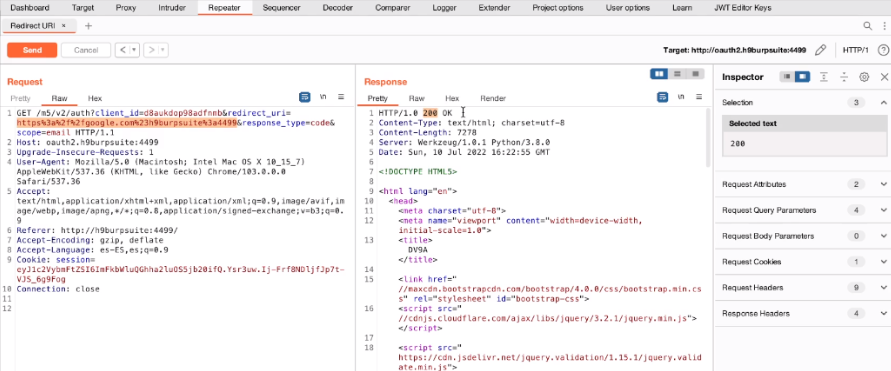
Task: Open Inspector settings gear
Action: (864, 77)
